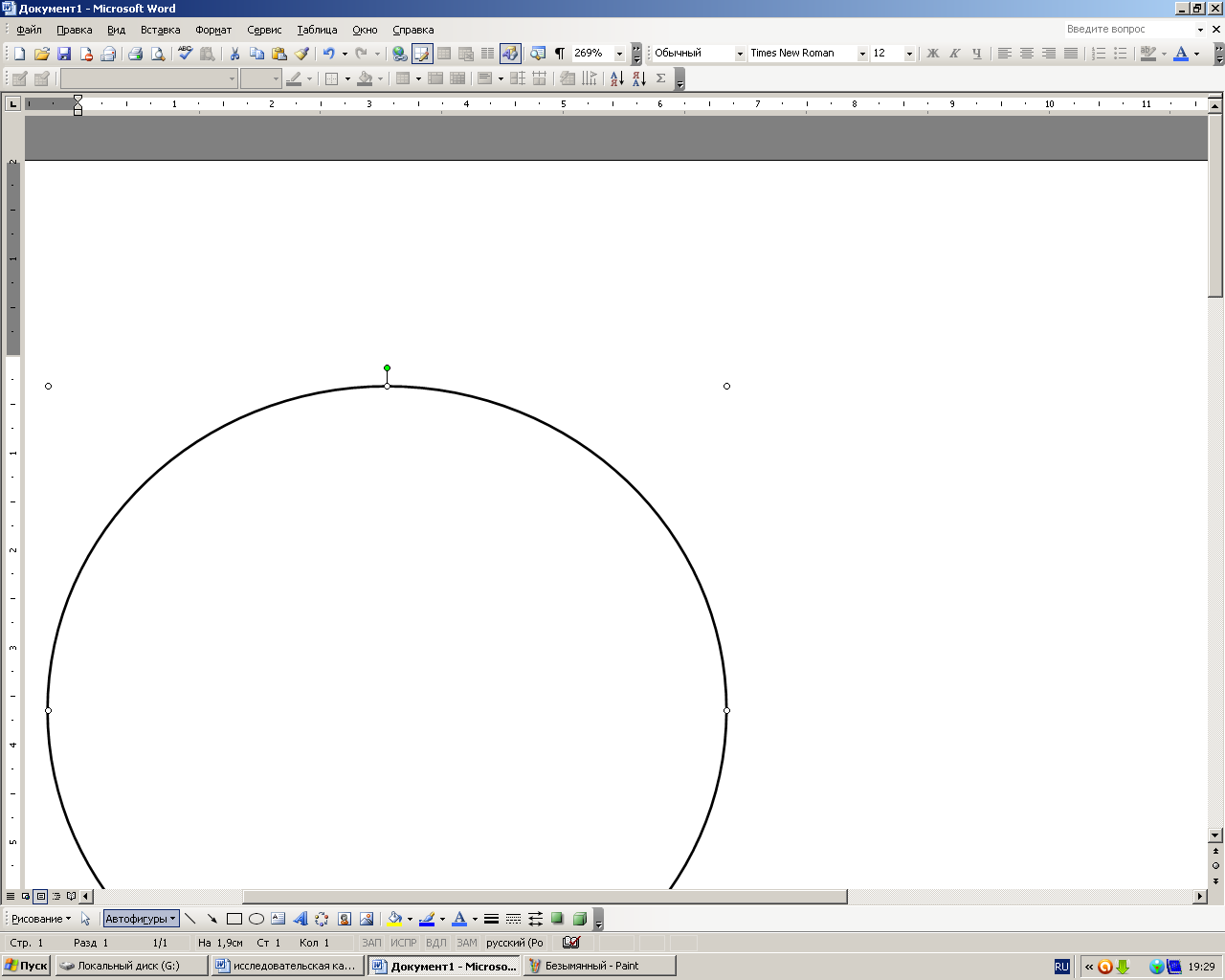Open the Line Style options
1225x980 pixels.
click(491, 919)
